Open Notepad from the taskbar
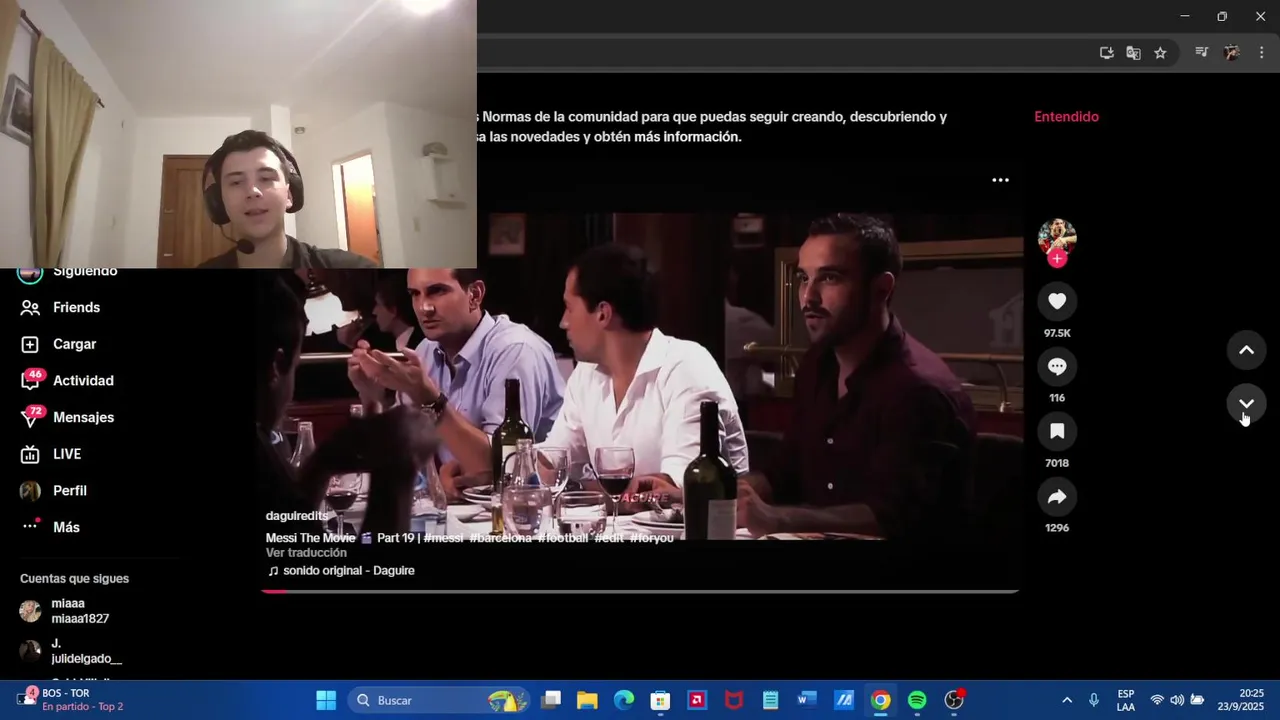This screenshot has height=720, width=1280. coord(770,700)
